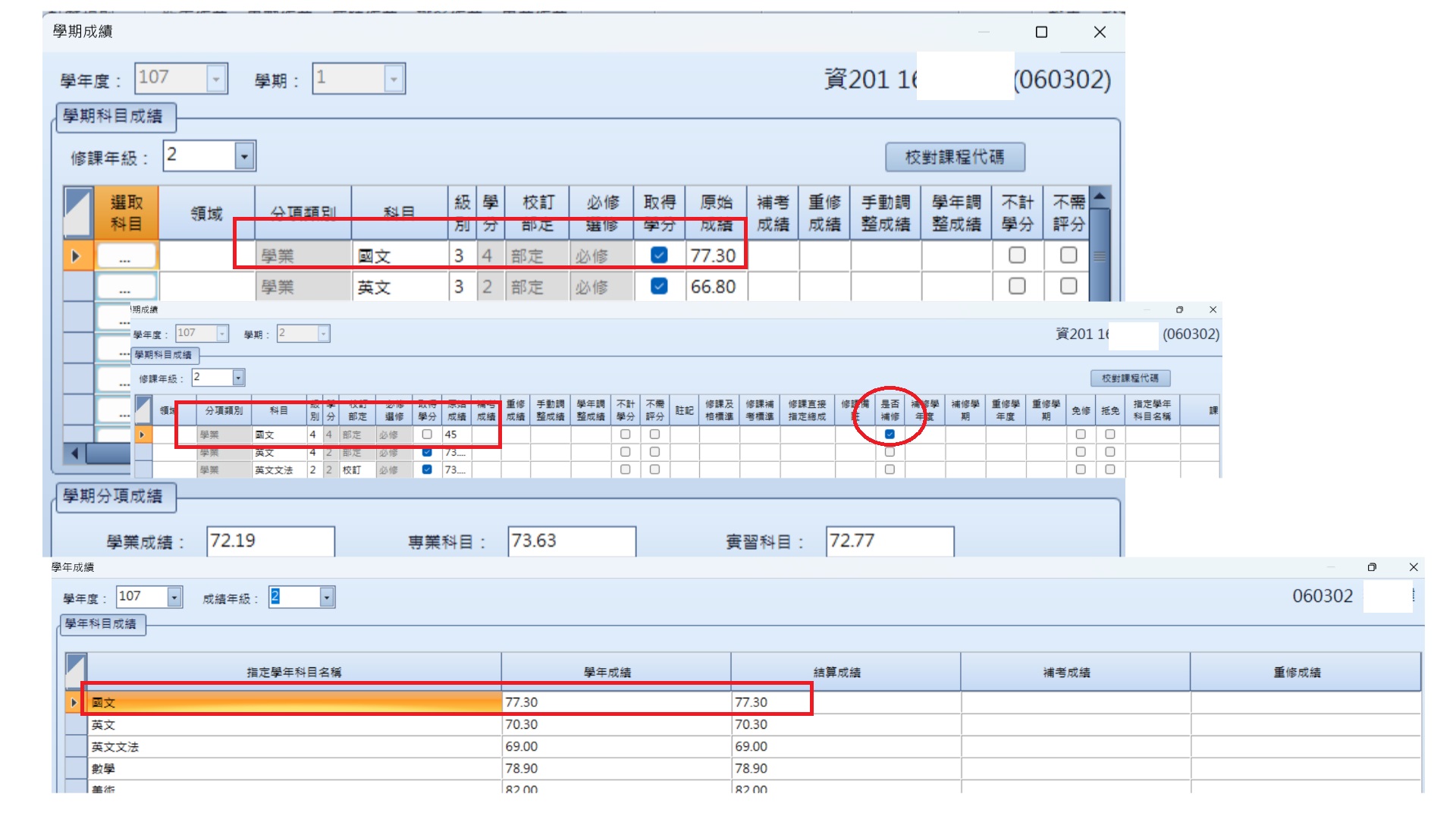The height and width of the screenshot is (819, 1456).
Task: Click the 學年成績 grid corner selector
Action: point(76,672)
